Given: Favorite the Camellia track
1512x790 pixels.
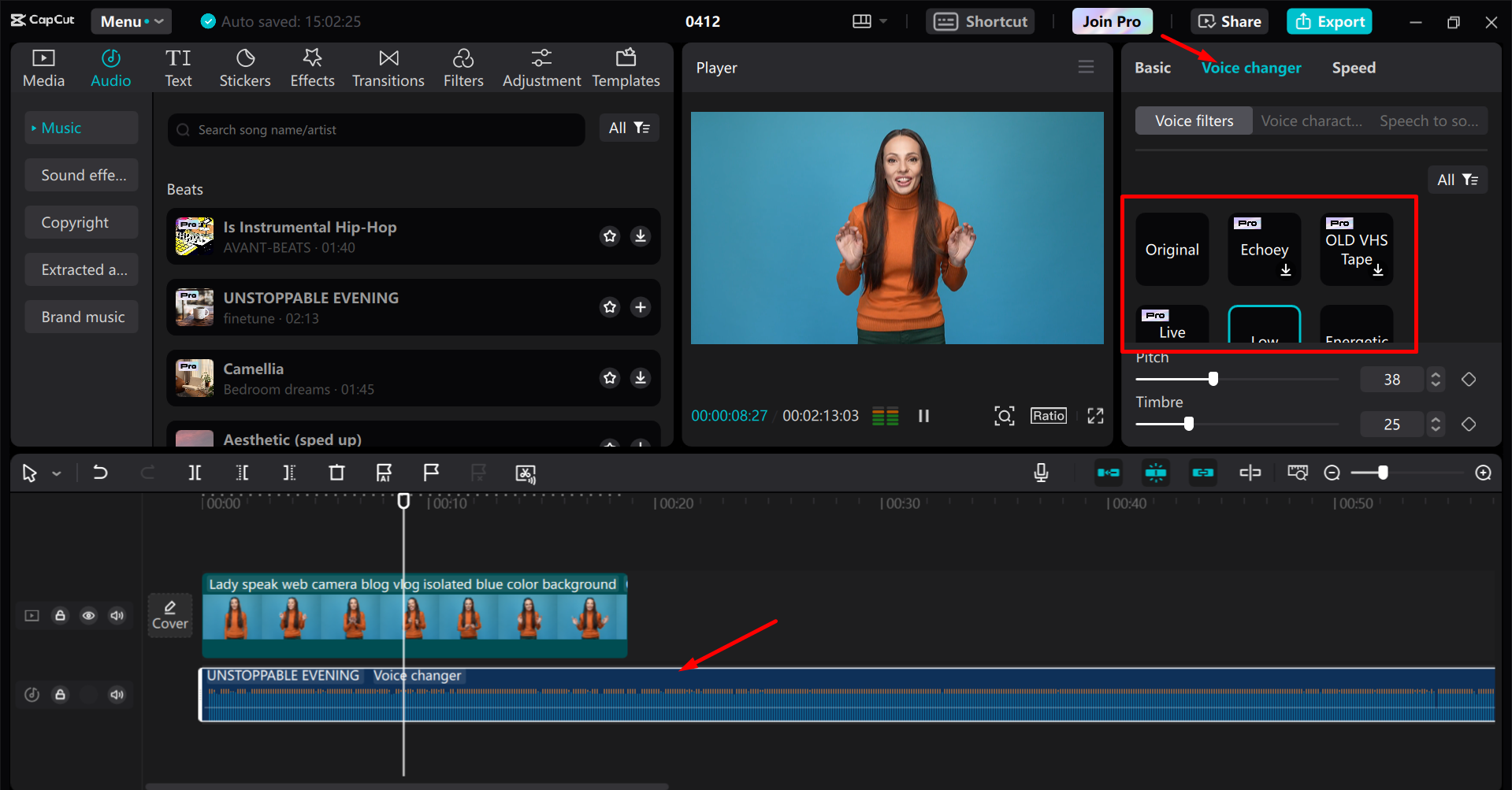Looking at the screenshot, I should [x=610, y=378].
